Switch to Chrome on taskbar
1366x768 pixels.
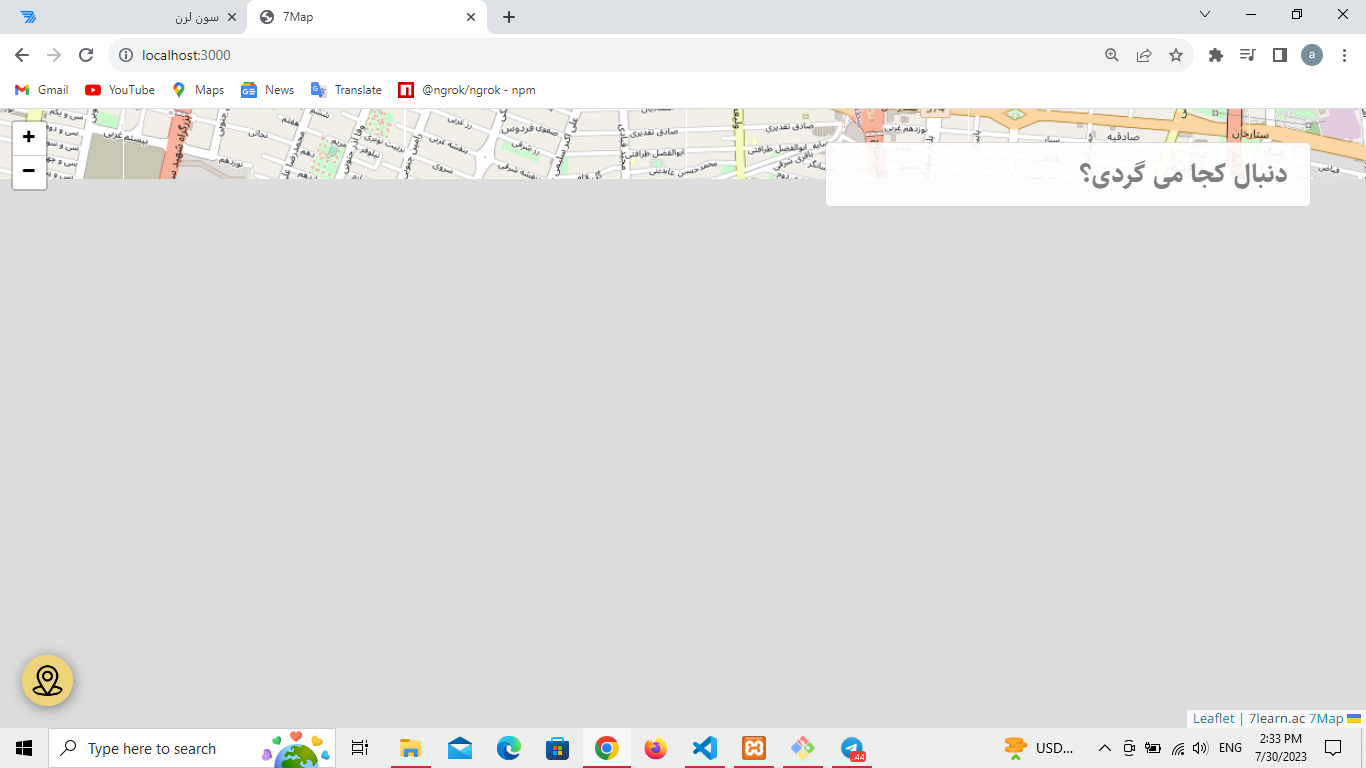pyautogui.click(x=607, y=748)
